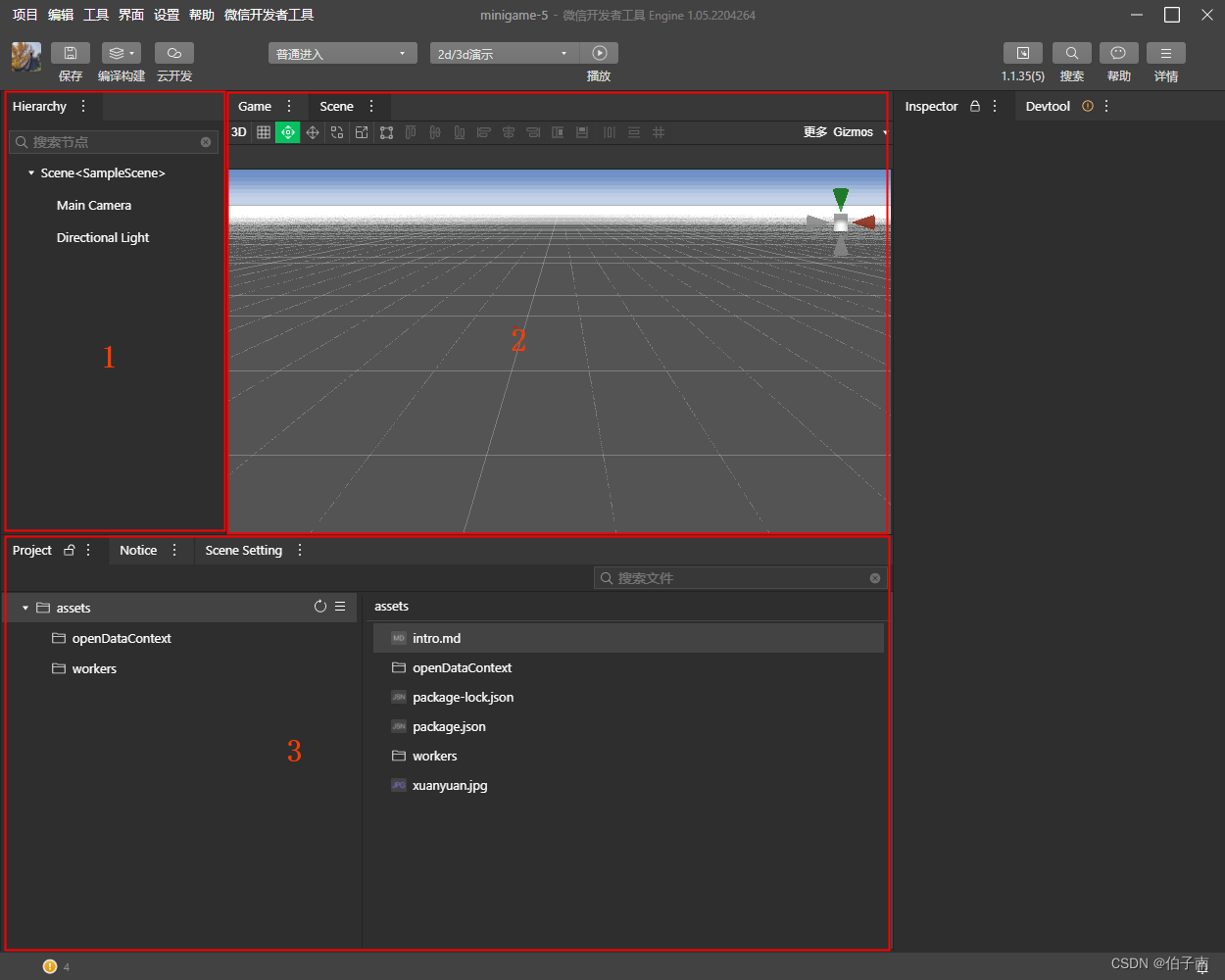Open the 云开发 cloud development tool
Image resolution: width=1225 pixels, height=980 pixels.
pyautogui.click(x=174, y=53)
